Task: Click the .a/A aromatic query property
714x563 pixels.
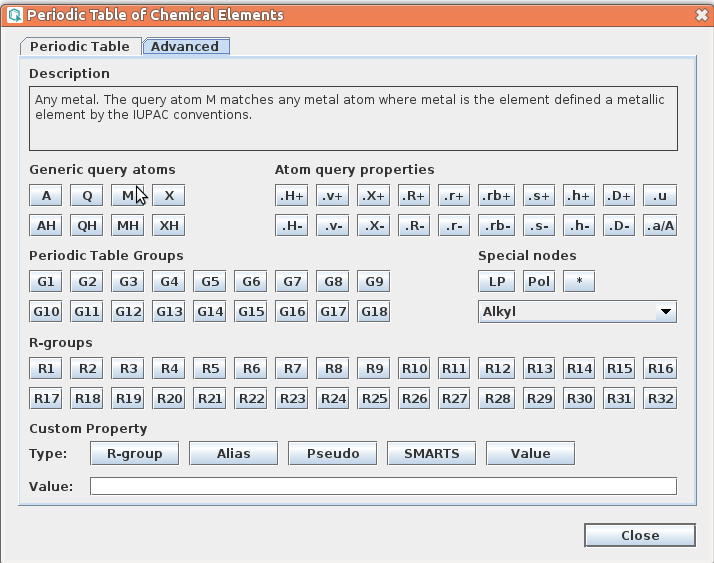Action: 660,226
